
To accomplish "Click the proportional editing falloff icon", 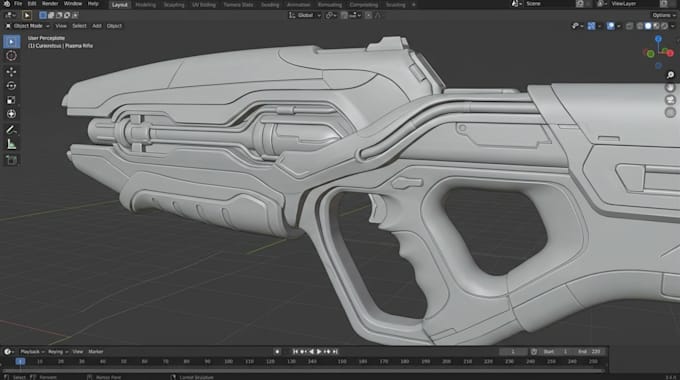I will pyautogui.click(x=378, y=16).
